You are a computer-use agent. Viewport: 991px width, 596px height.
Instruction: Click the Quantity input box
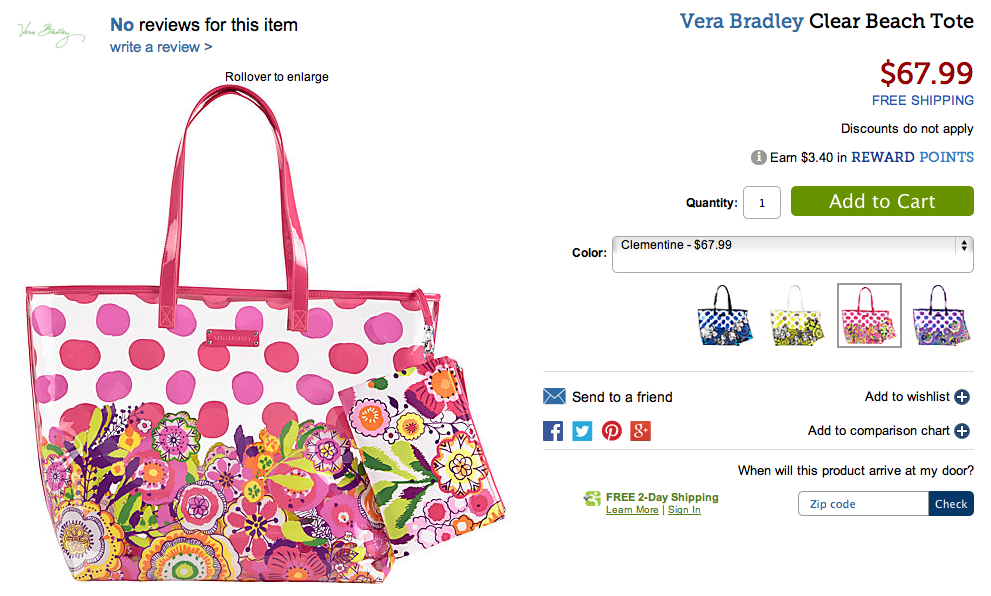(x=762, y=203)
